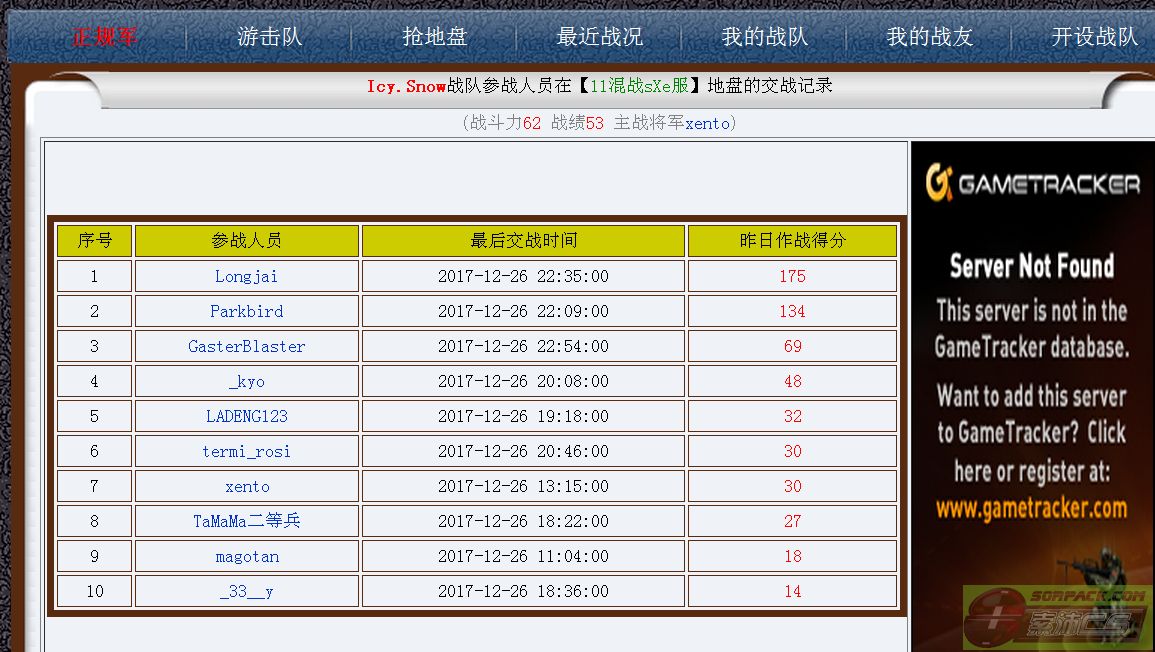The image size is (1155, 652).
Task: Open player _kyo's profile
Action: point(247,382)
